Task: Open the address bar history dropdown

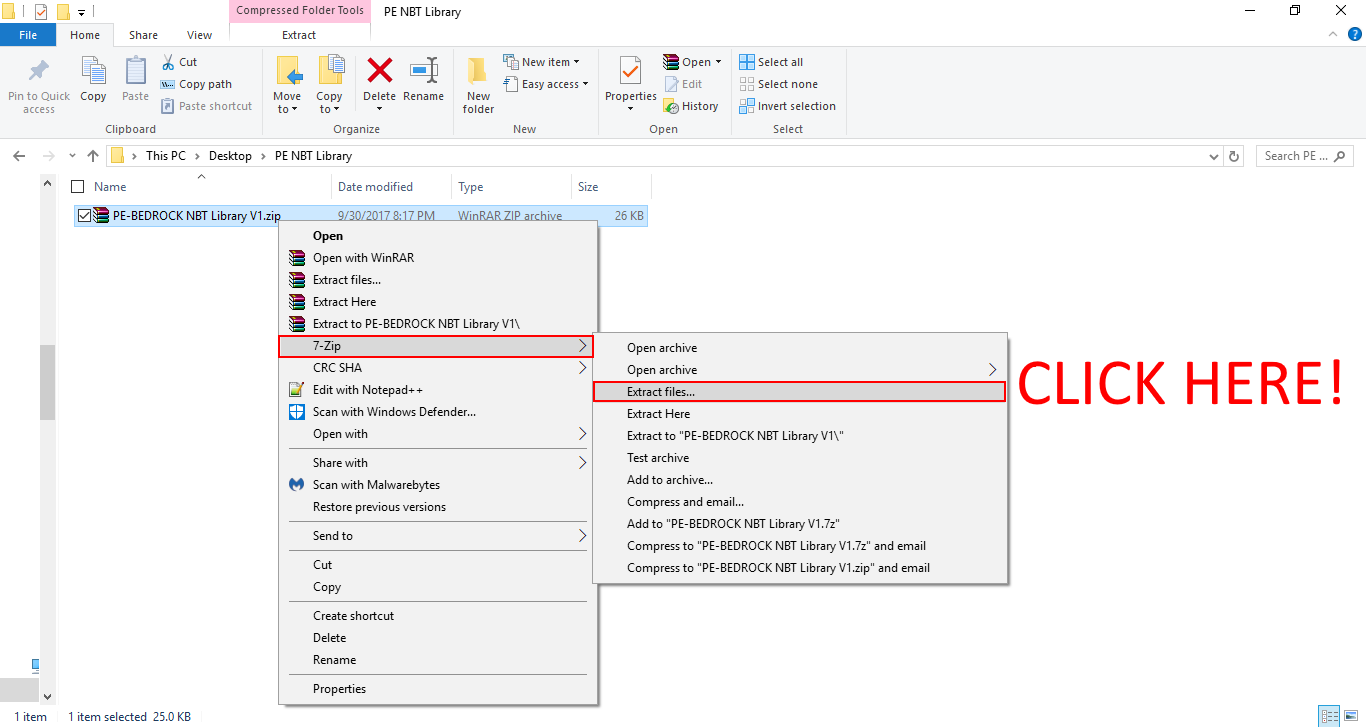Action: (1214, 156)
